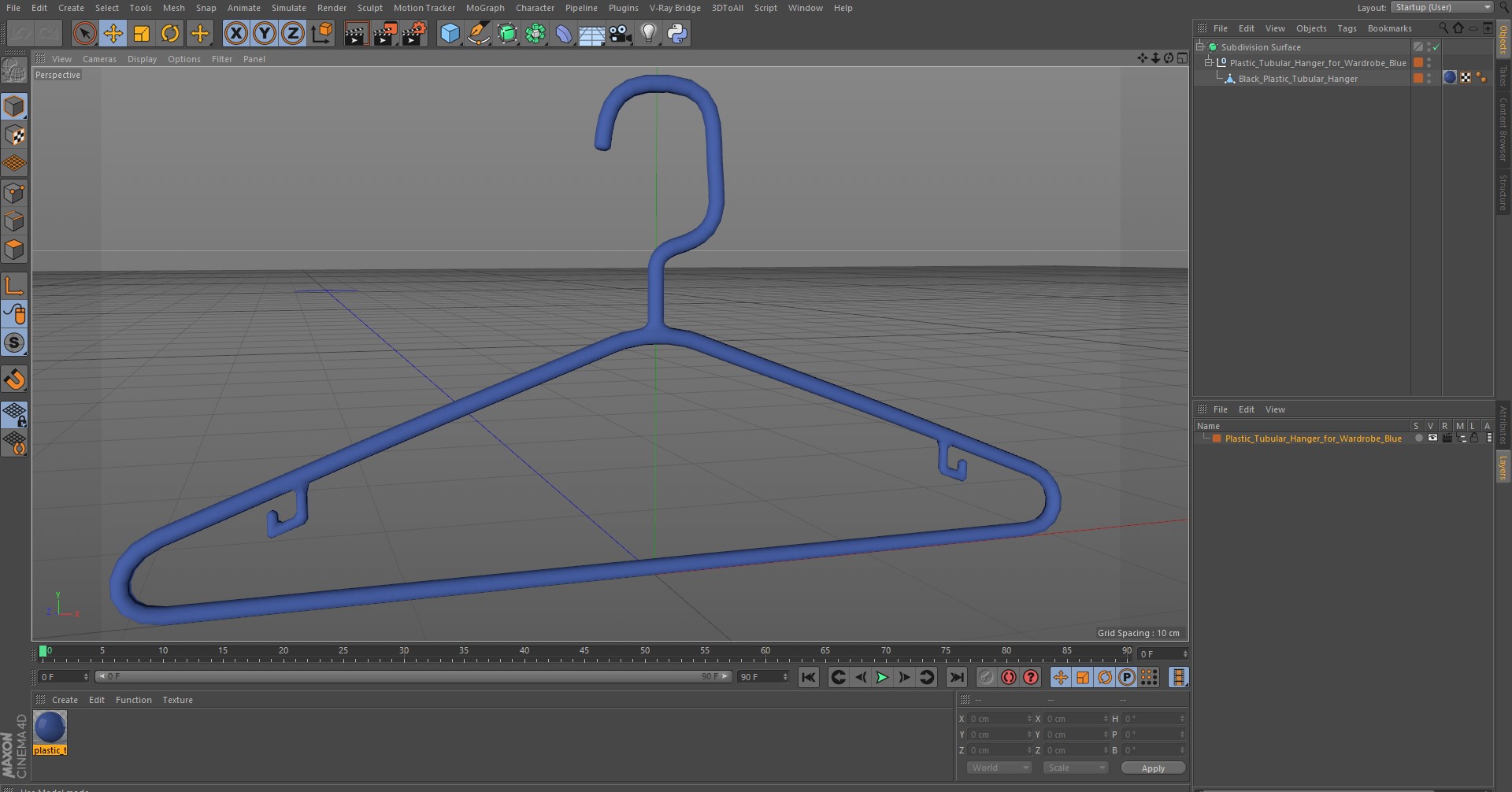Open Material manager Create menu
Screen dimensions: 1512x792
65,700
